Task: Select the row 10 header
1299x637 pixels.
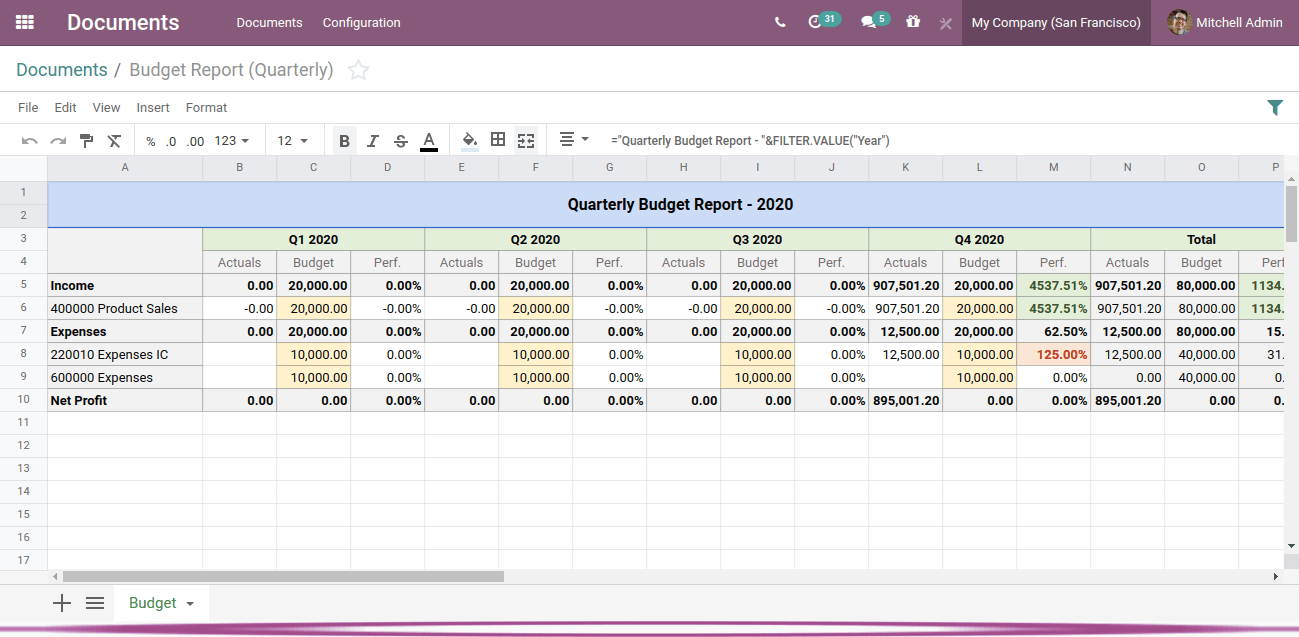Action: (23, 400)
